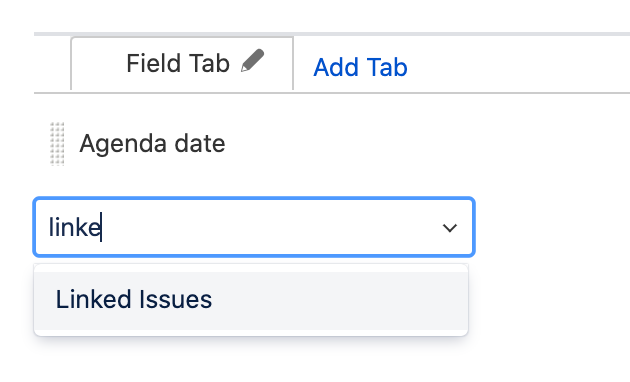The image size is (630, 382).
Task: Toggle the combo box dropdown arrow
Action: pyautogui.click(x=450, y=228)
